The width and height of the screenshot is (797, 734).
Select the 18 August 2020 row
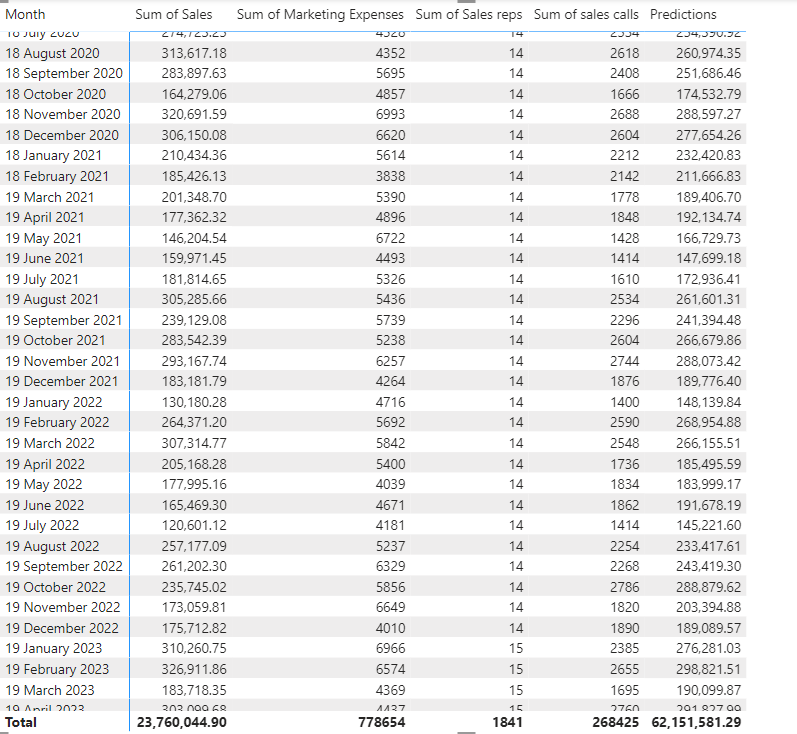[373, 53]
